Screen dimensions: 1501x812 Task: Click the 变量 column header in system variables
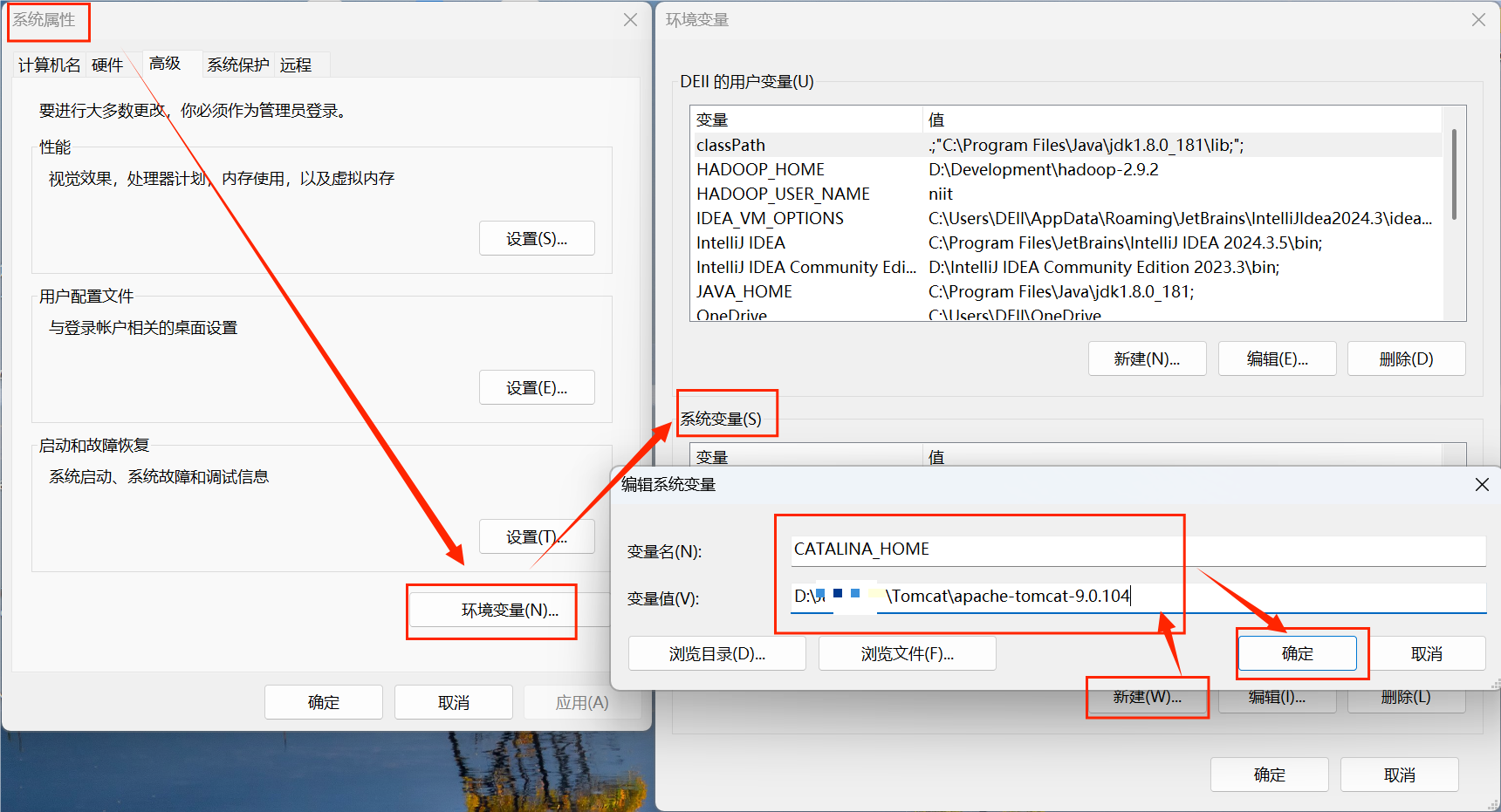point(806,455)
